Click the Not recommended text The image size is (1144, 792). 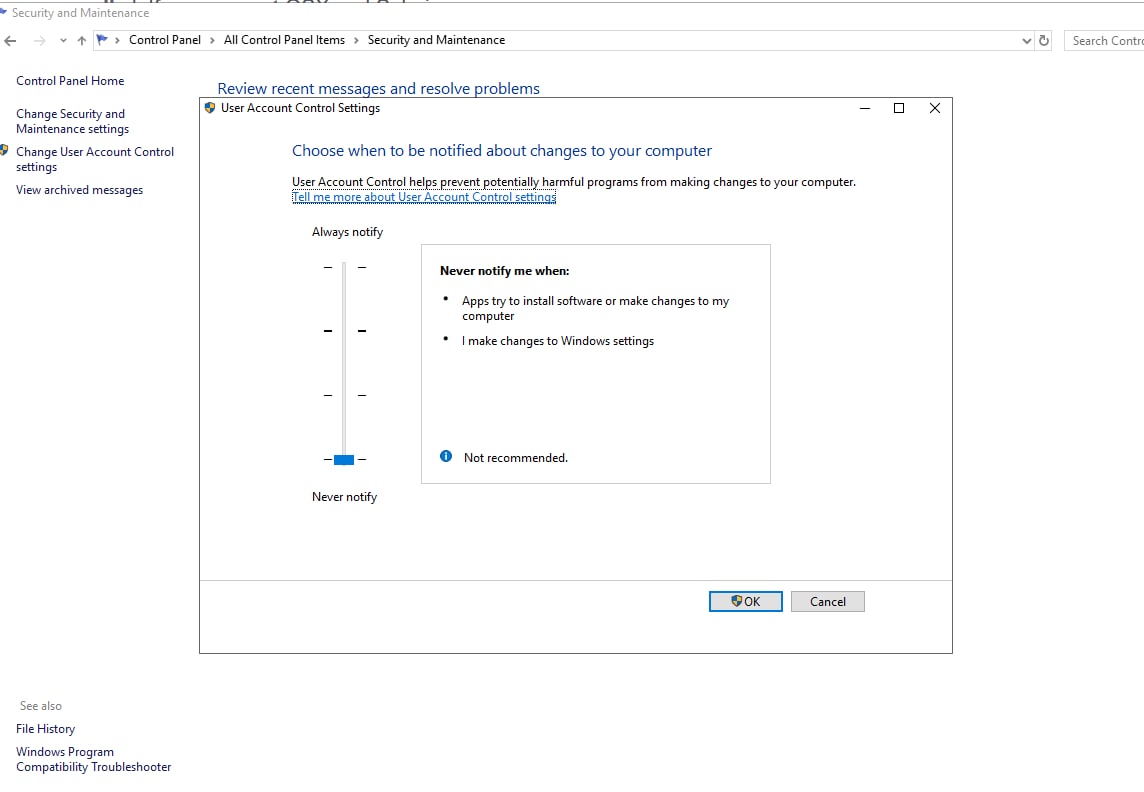[x=516, y=458]
